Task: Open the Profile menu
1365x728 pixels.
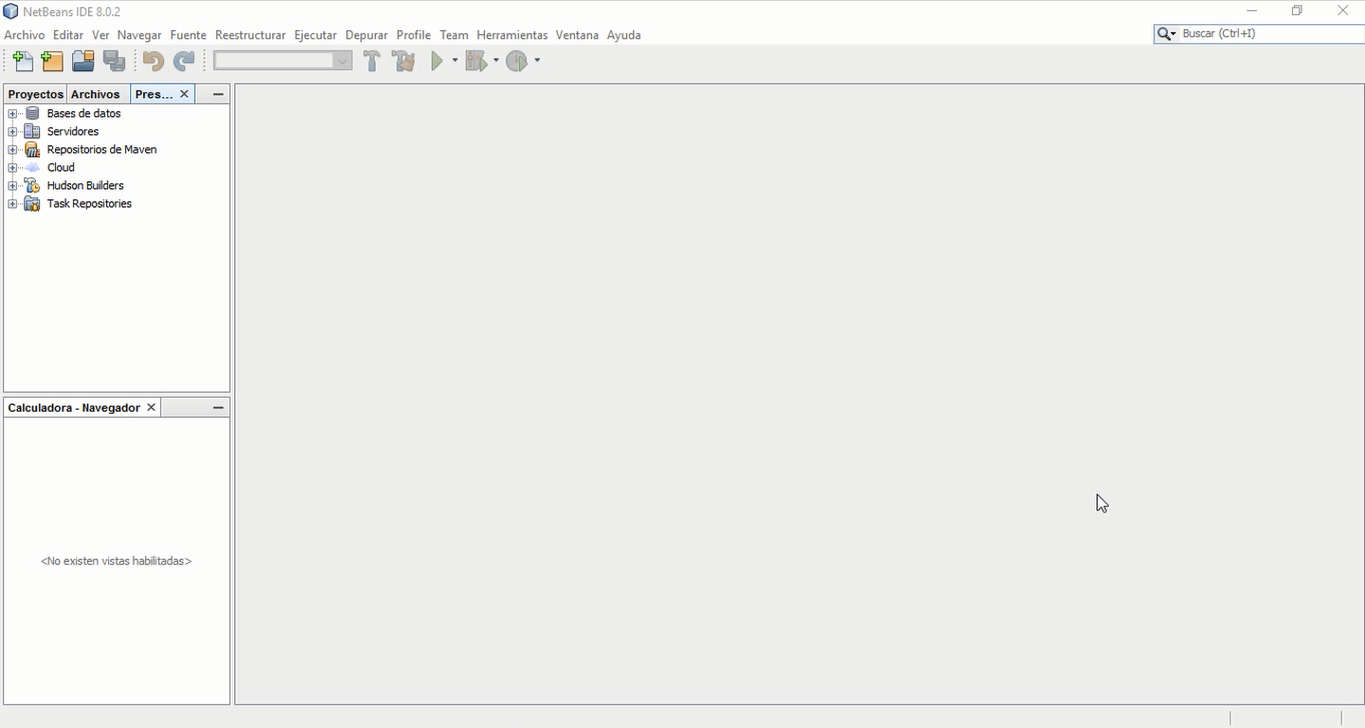Action: [413, 35]
